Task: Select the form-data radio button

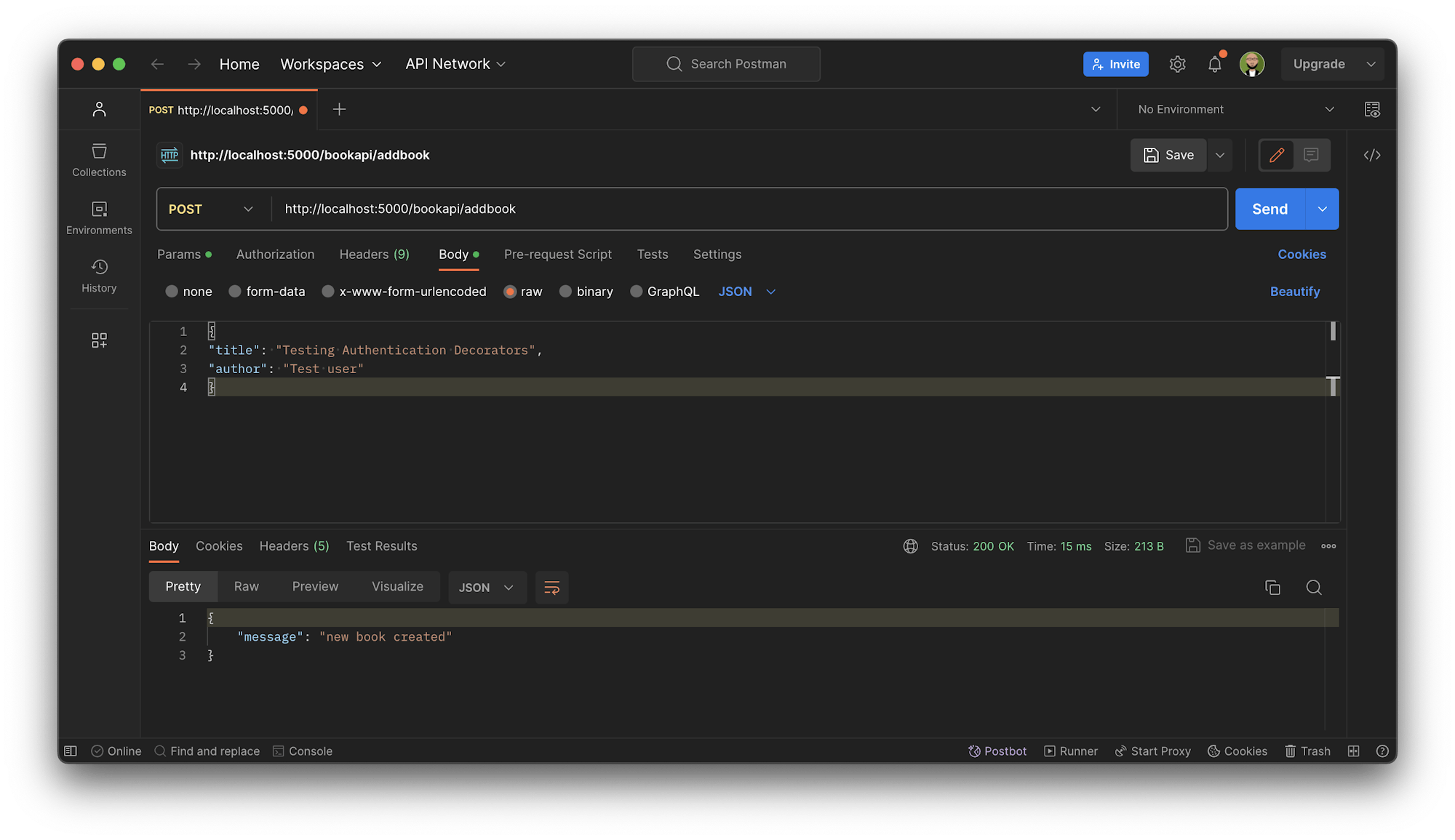Action: (235, 292)
